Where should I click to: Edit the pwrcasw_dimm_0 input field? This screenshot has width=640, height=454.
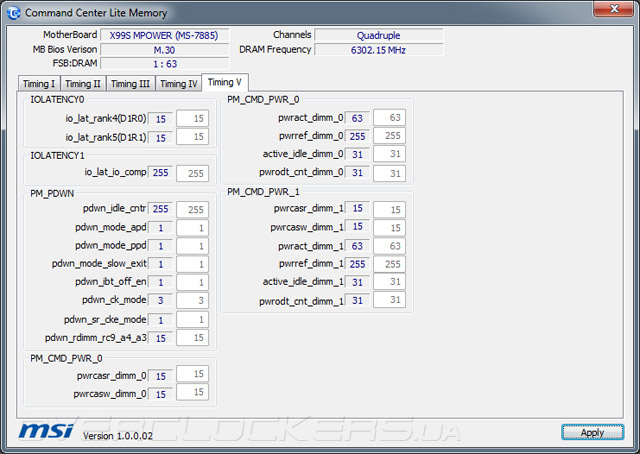(x=193, y=392)
